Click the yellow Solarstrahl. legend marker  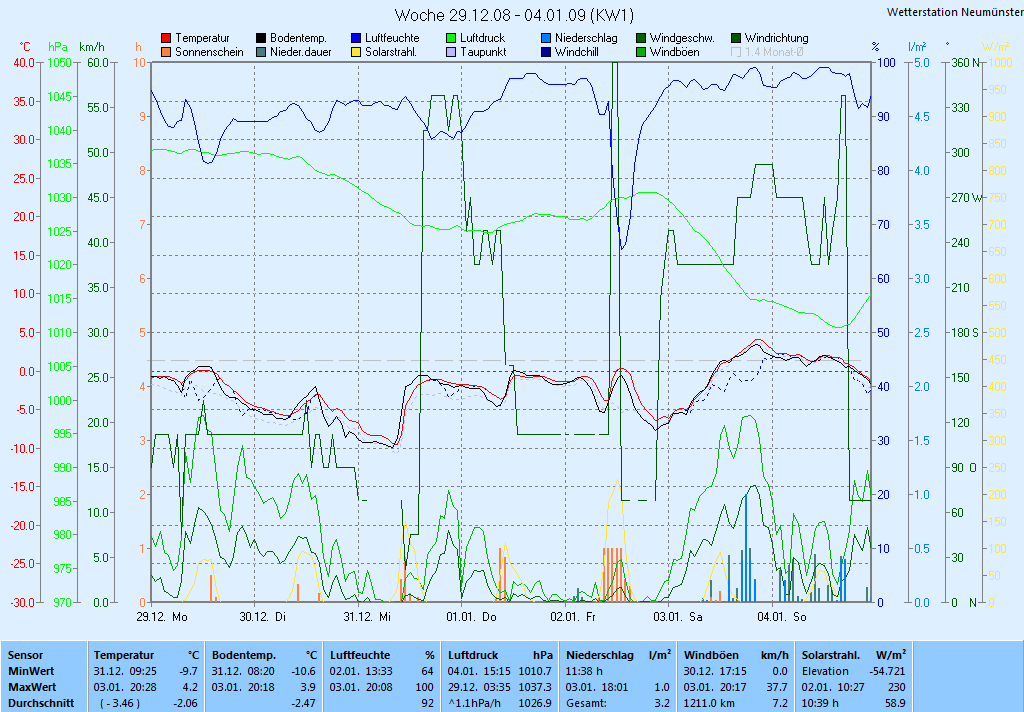(356, 52)
